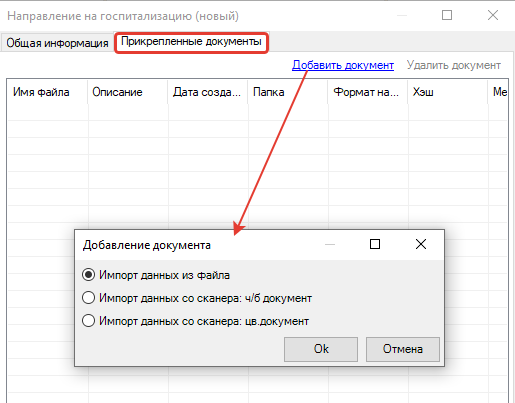
Task: Maximize the 'Добавление документа' dialog
Action: [x=375, y=244]
